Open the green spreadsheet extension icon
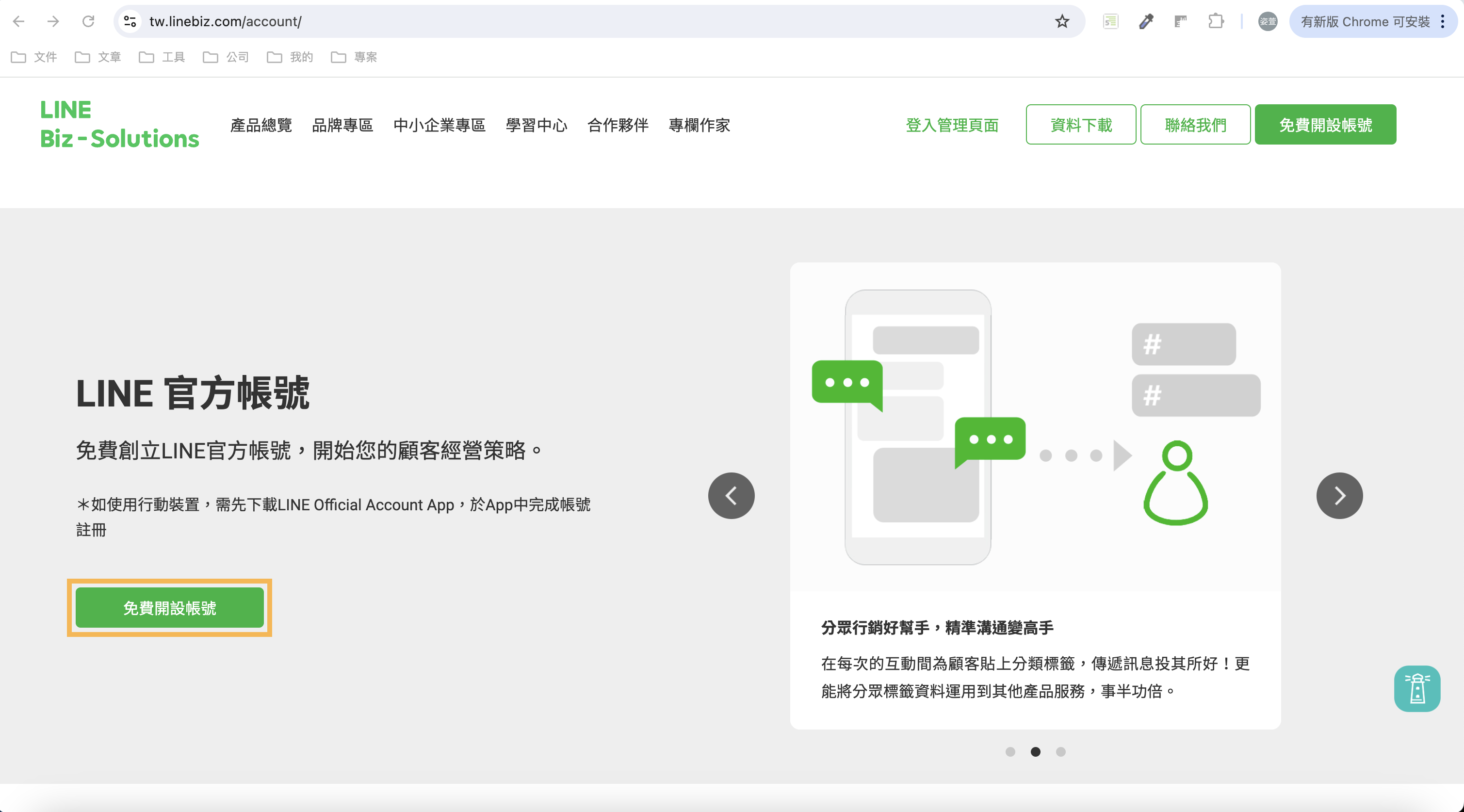Viewport: 1464px width, 812px height. (x=1110, y=22)
